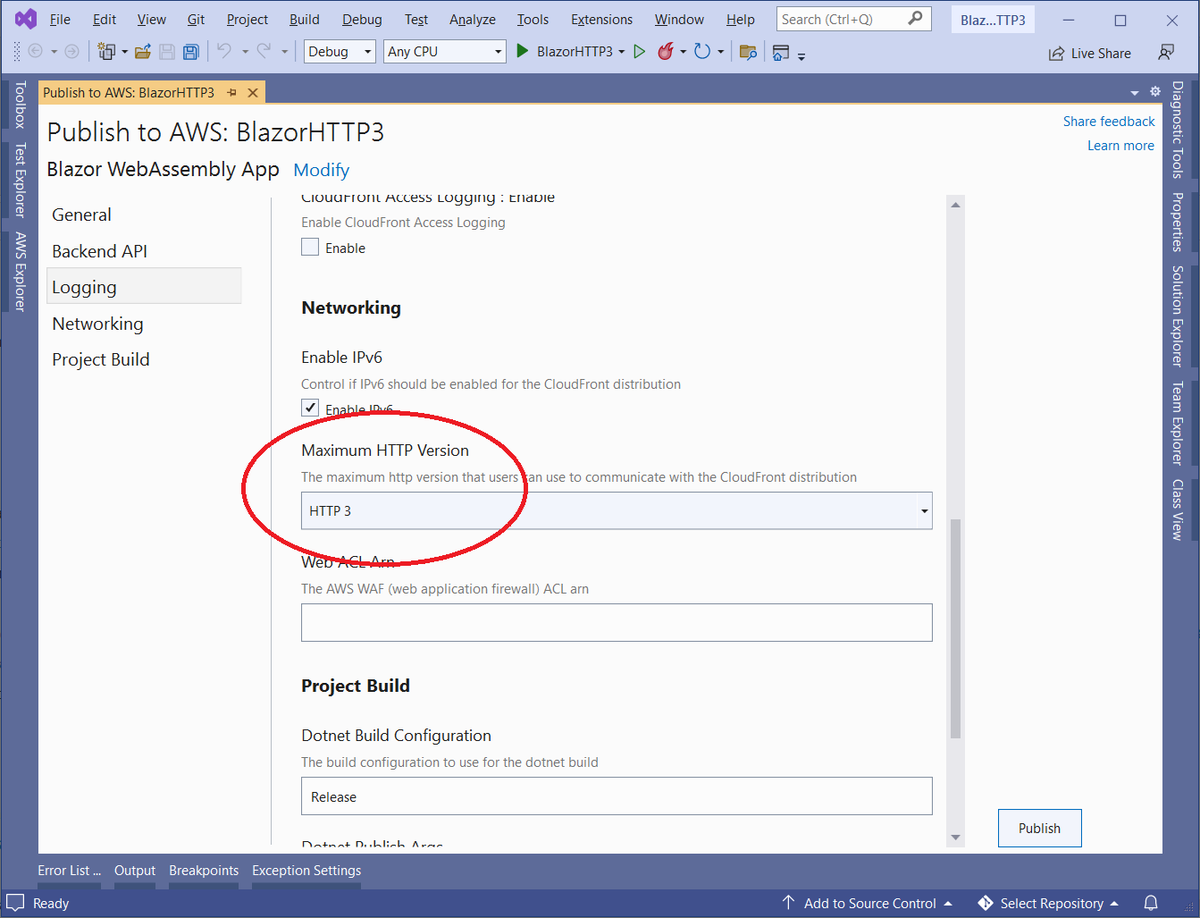The height and width of the screenshot is (918, 1200).
Task: Open the Debug configuration dropdown
Action: pos(339,51)
